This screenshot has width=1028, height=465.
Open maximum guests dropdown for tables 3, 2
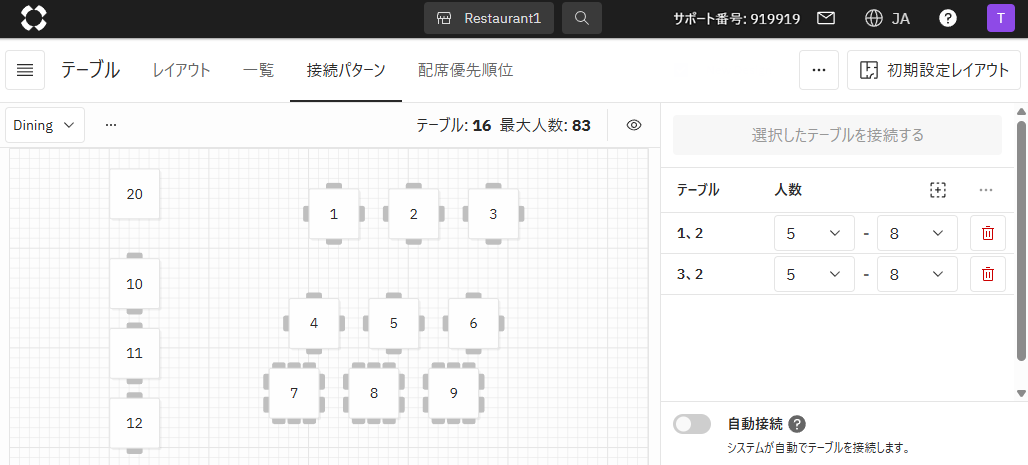tap(916, 274)
